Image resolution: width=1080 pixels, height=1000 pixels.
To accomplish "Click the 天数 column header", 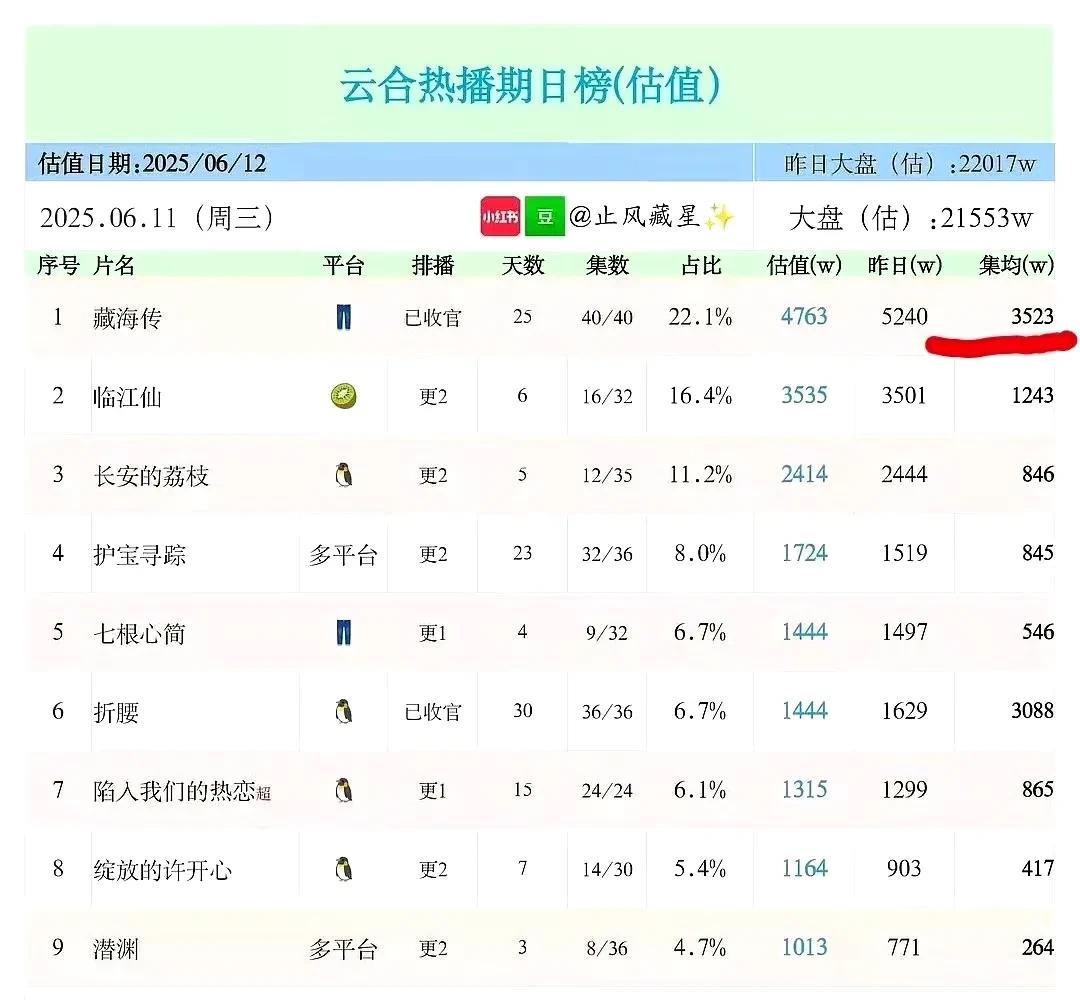I will 523,265.
